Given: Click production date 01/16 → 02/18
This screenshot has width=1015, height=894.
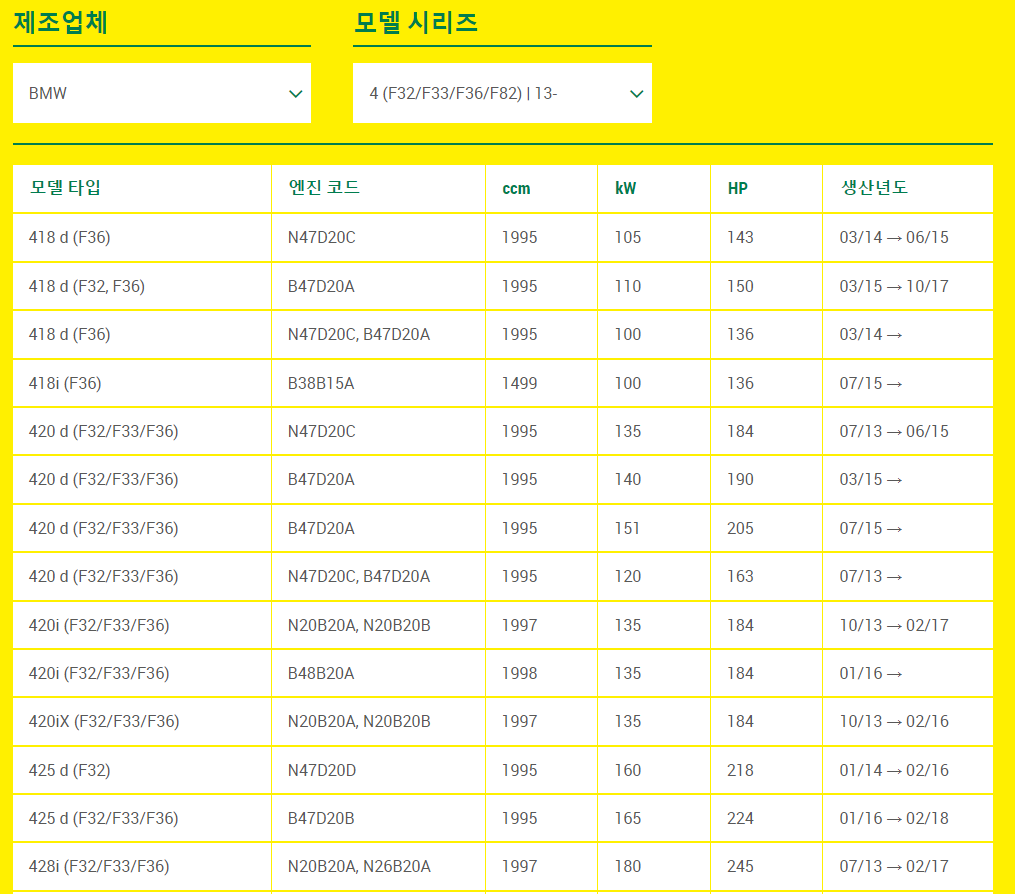Looking at the screenshot, I should click(894, 818).
